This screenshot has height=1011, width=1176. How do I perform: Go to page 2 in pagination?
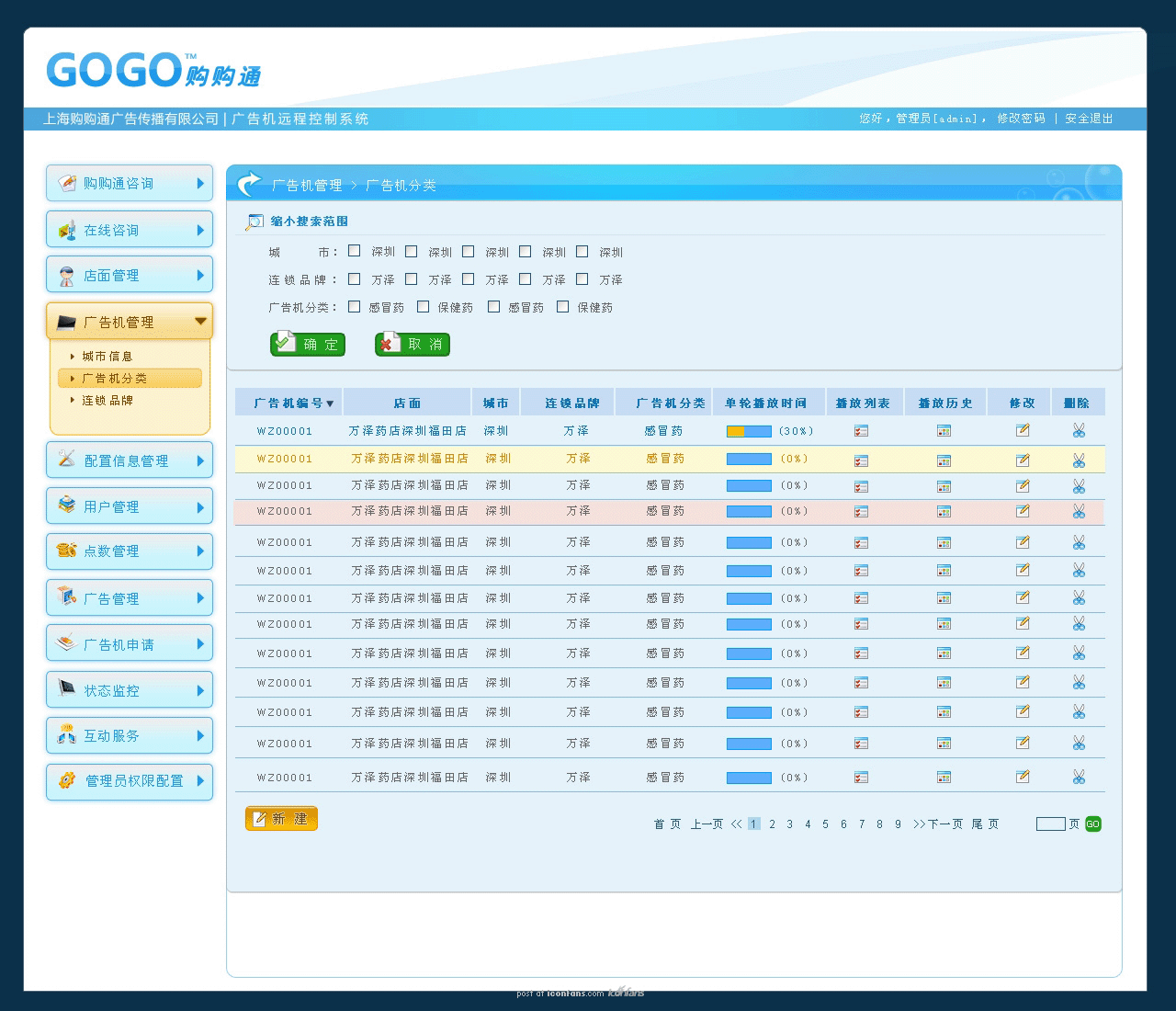coord(772,824)
